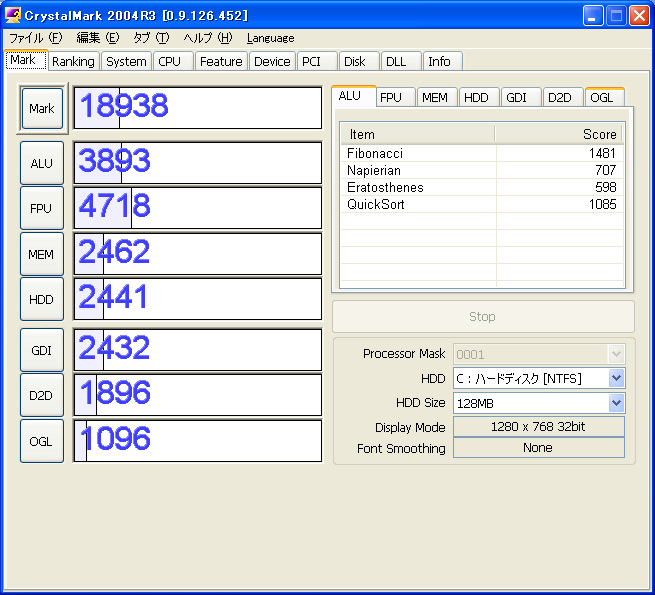
Task: Open the ヘルプ (H) menu
Action: coord(208,38)
